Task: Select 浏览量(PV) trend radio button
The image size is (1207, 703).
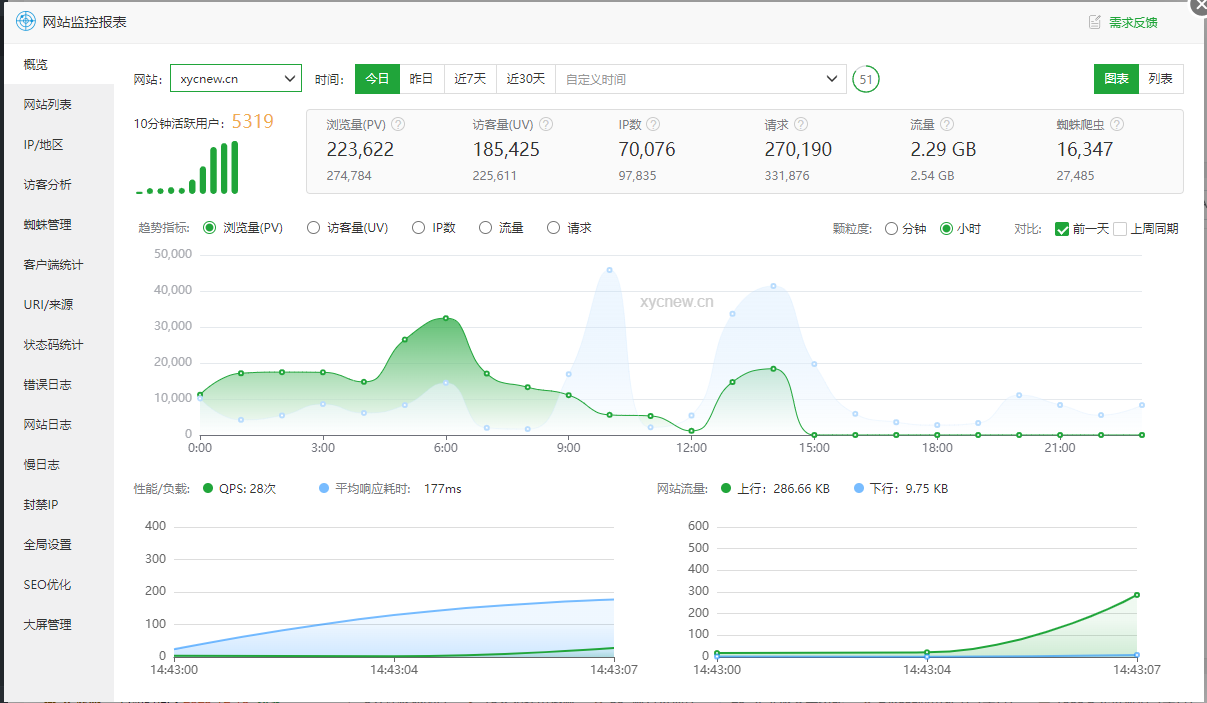Action: click(x=209, y=228)
